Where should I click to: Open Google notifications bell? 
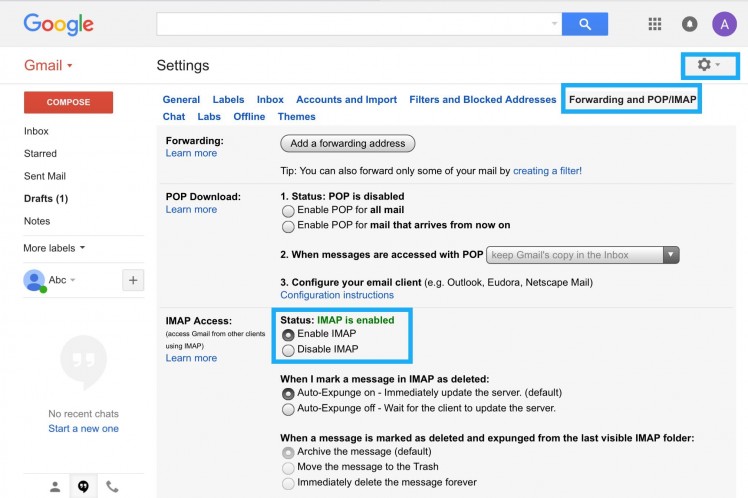pos(689,24)
